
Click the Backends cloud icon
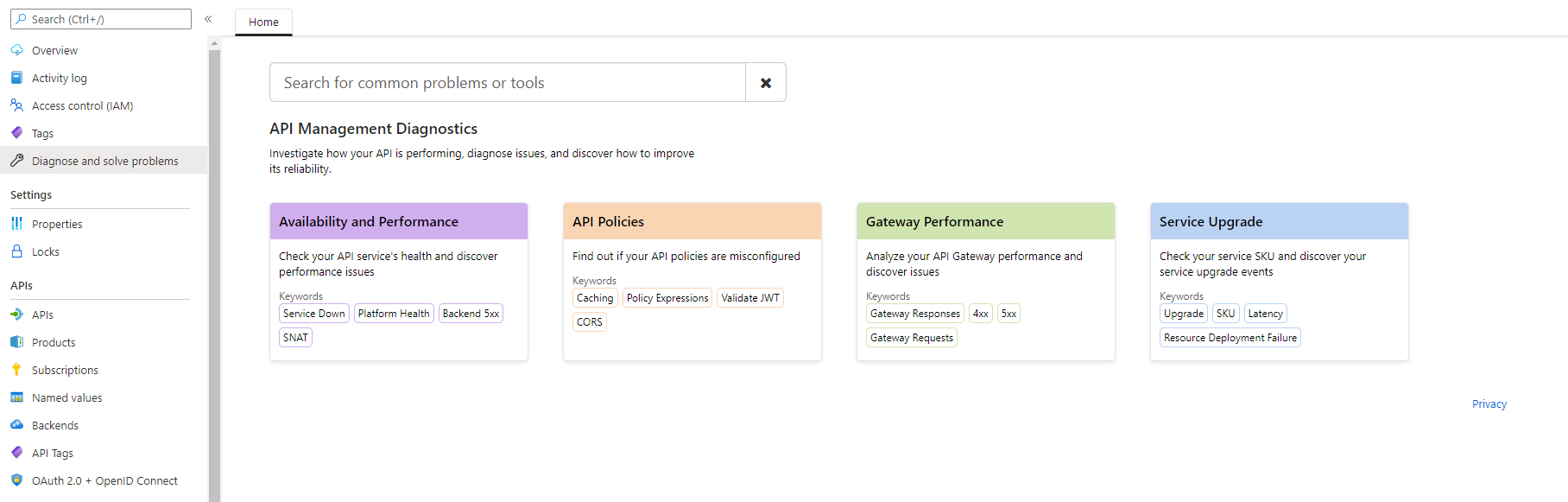pos(16,425)
